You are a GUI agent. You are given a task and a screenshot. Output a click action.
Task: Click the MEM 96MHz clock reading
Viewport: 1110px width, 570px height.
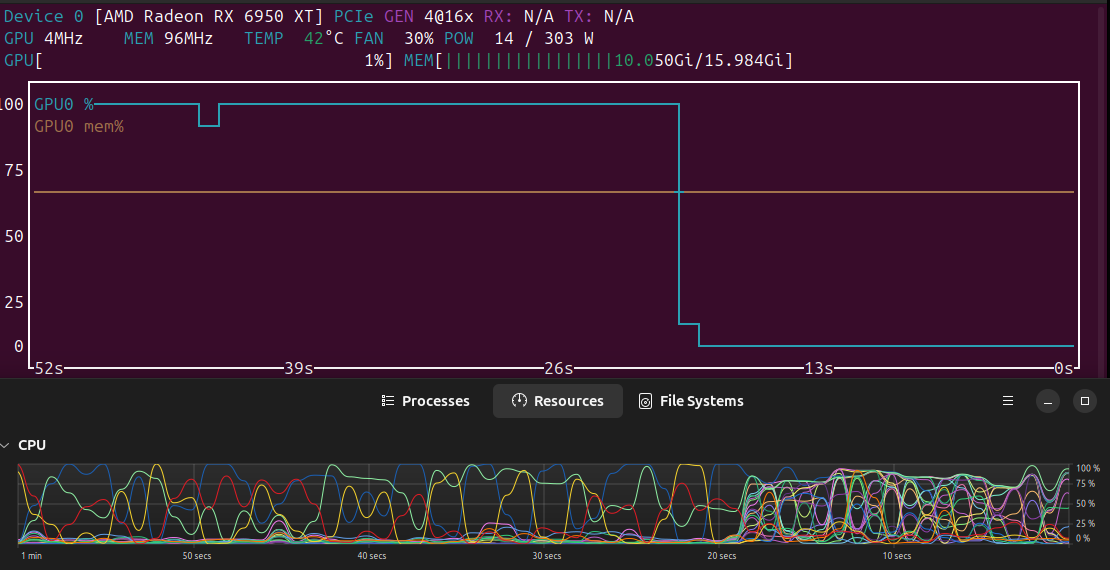[168, 38]
